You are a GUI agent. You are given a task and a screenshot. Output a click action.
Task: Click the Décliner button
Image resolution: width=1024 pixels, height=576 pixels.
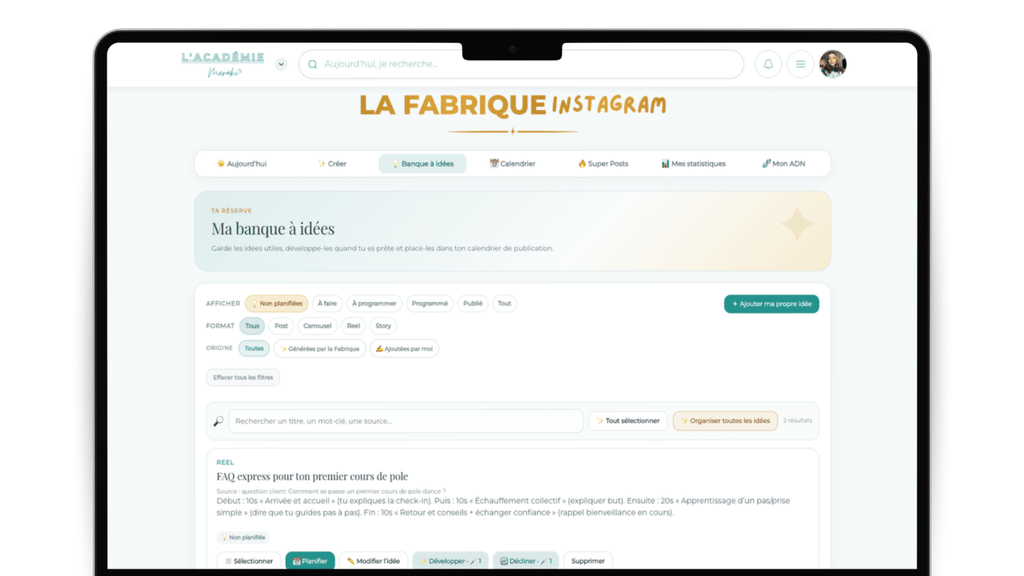526,561
